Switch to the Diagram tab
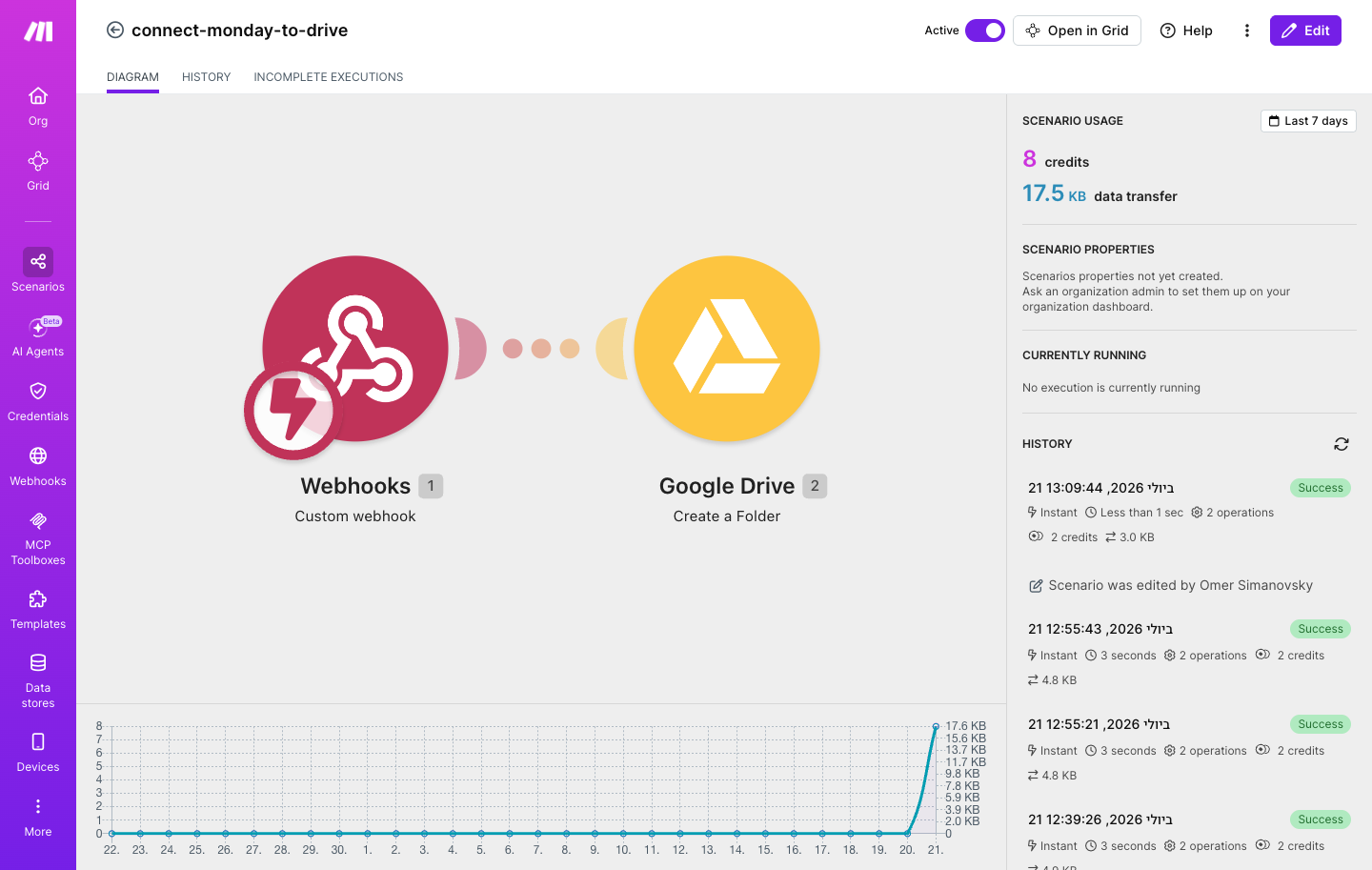The image size is (1372, 870). pyautogui.click(x=132, y=77)
